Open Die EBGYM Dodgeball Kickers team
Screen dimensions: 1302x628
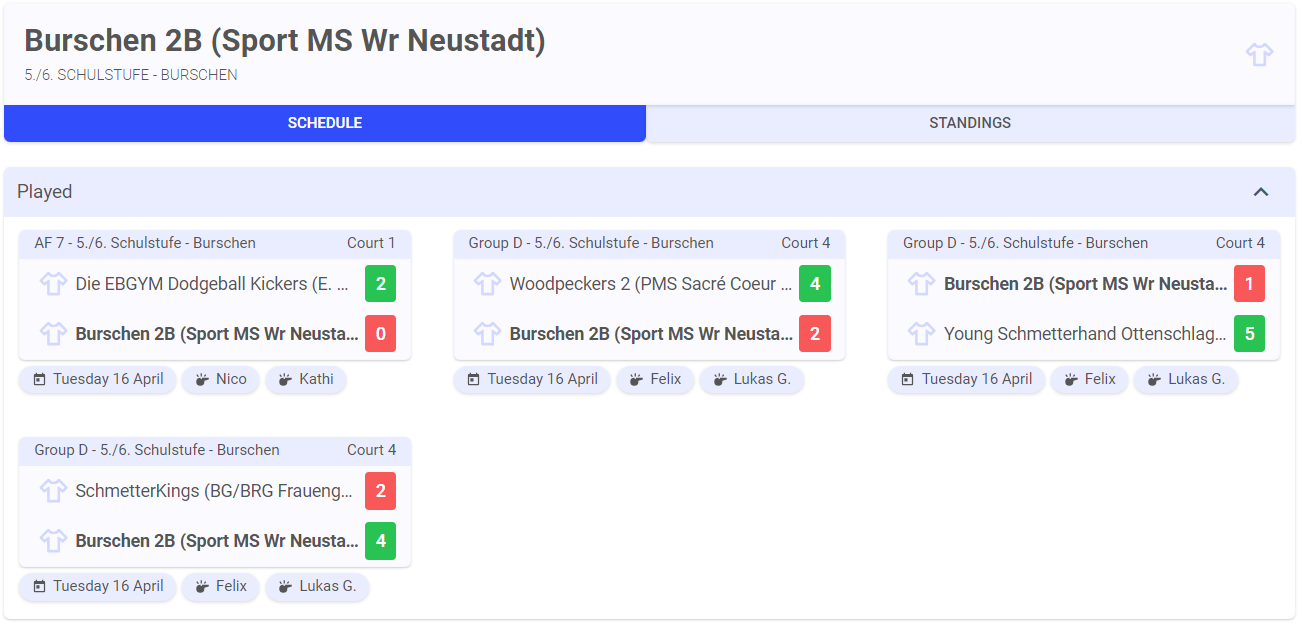(212, 284)
